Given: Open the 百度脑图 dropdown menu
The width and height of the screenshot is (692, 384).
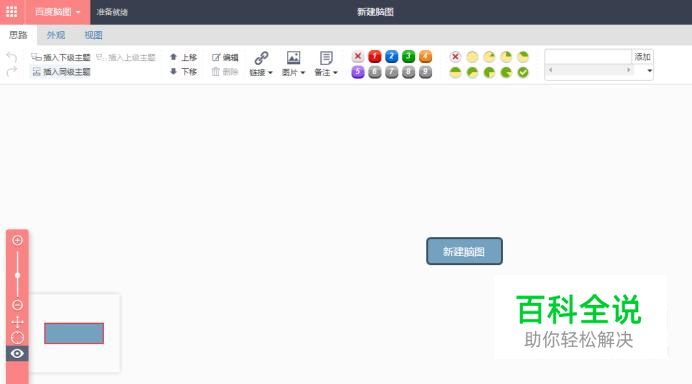Looking at the screenshot, I should pyautogui.click(x=57, y=12).
